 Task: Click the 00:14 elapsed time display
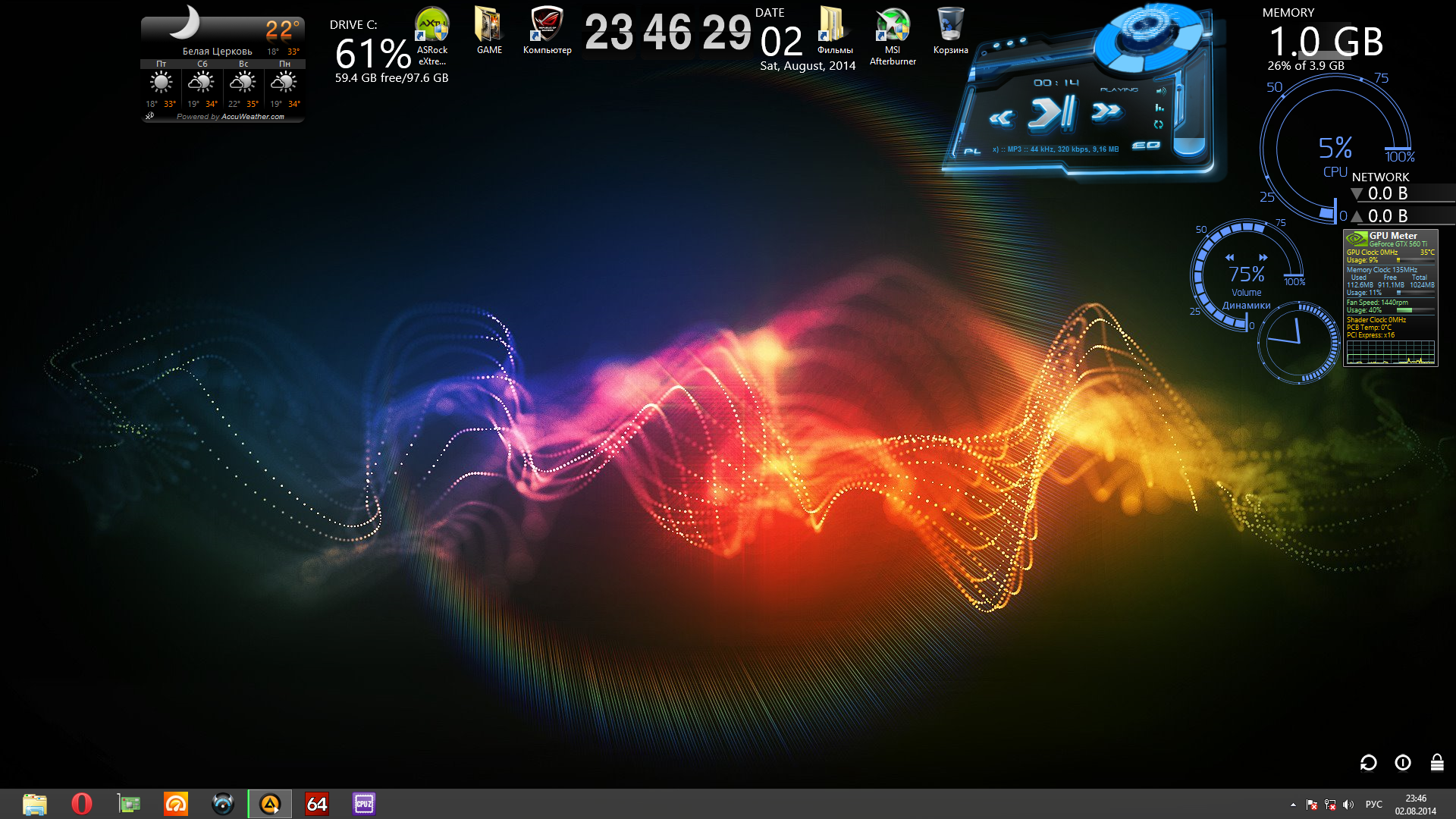point(1056,83)
